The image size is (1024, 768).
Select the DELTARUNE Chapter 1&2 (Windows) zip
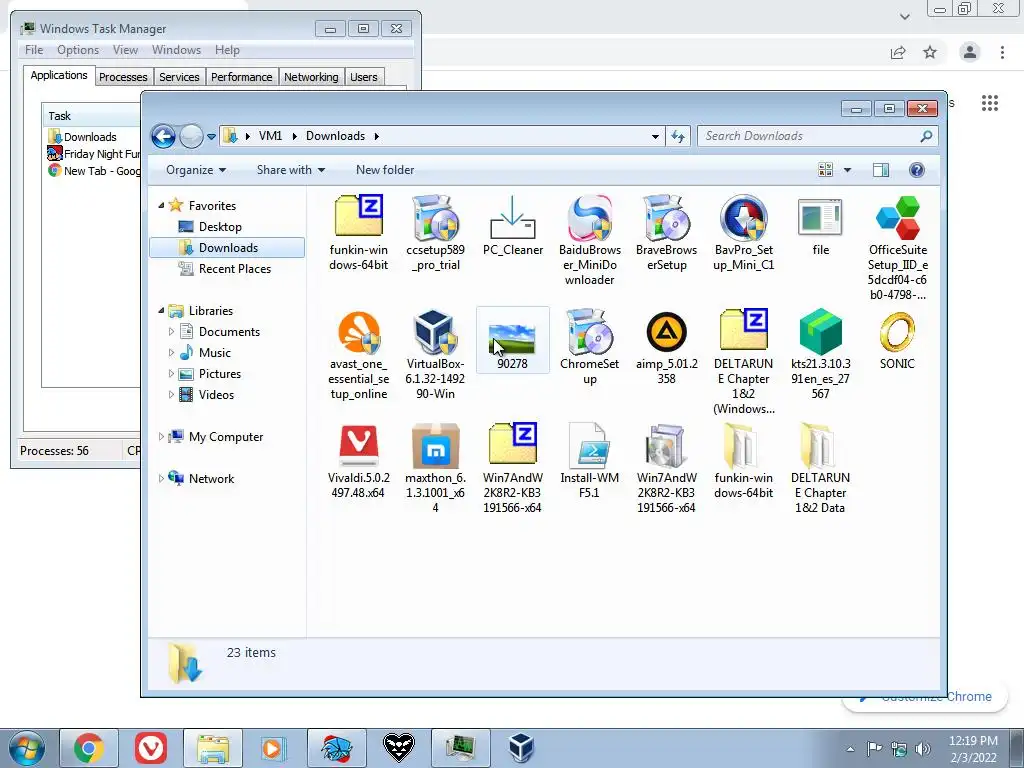[x=744, y=361]
